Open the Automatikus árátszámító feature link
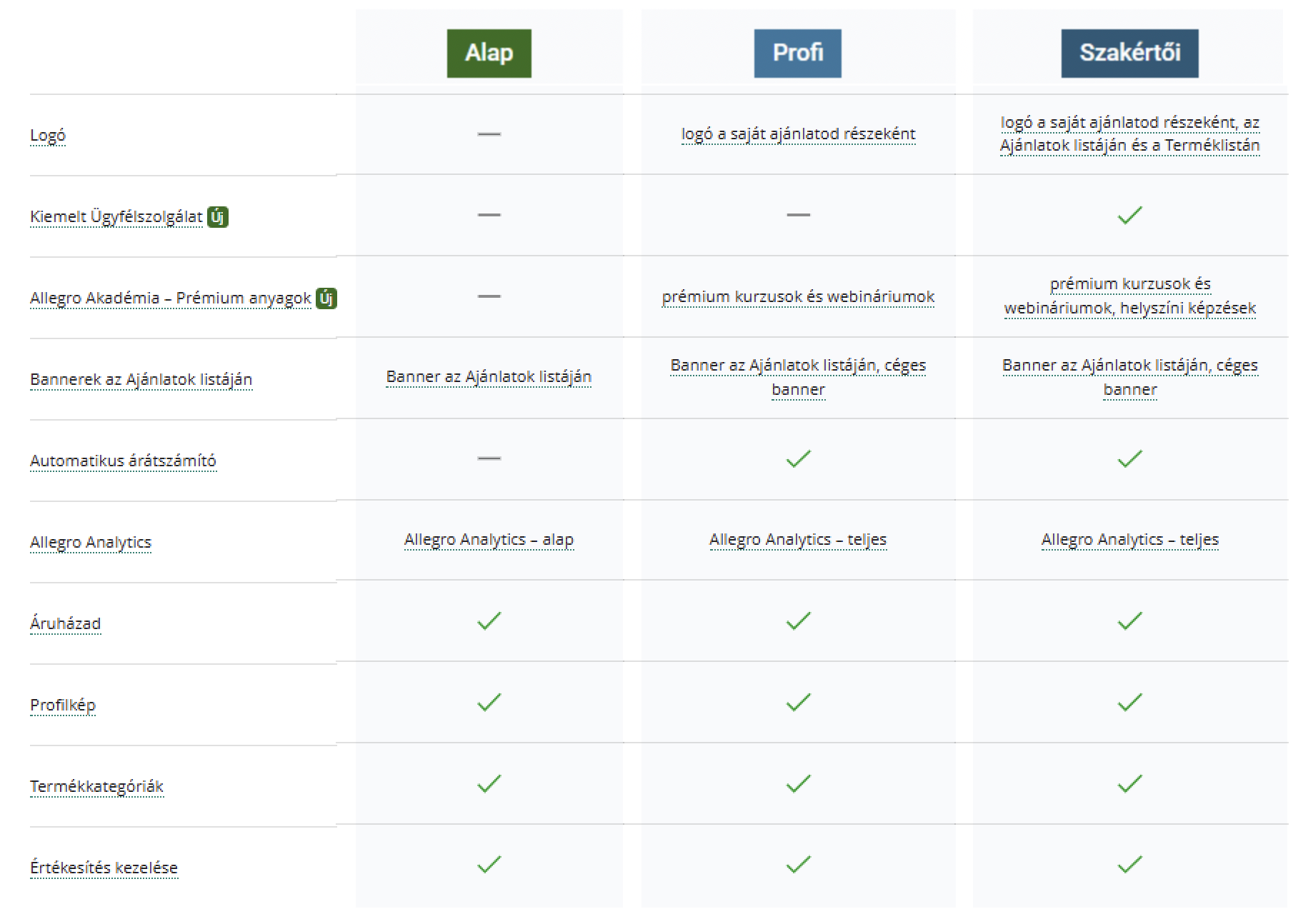The height and width of the screenshot is (924, 1313). 123,461
